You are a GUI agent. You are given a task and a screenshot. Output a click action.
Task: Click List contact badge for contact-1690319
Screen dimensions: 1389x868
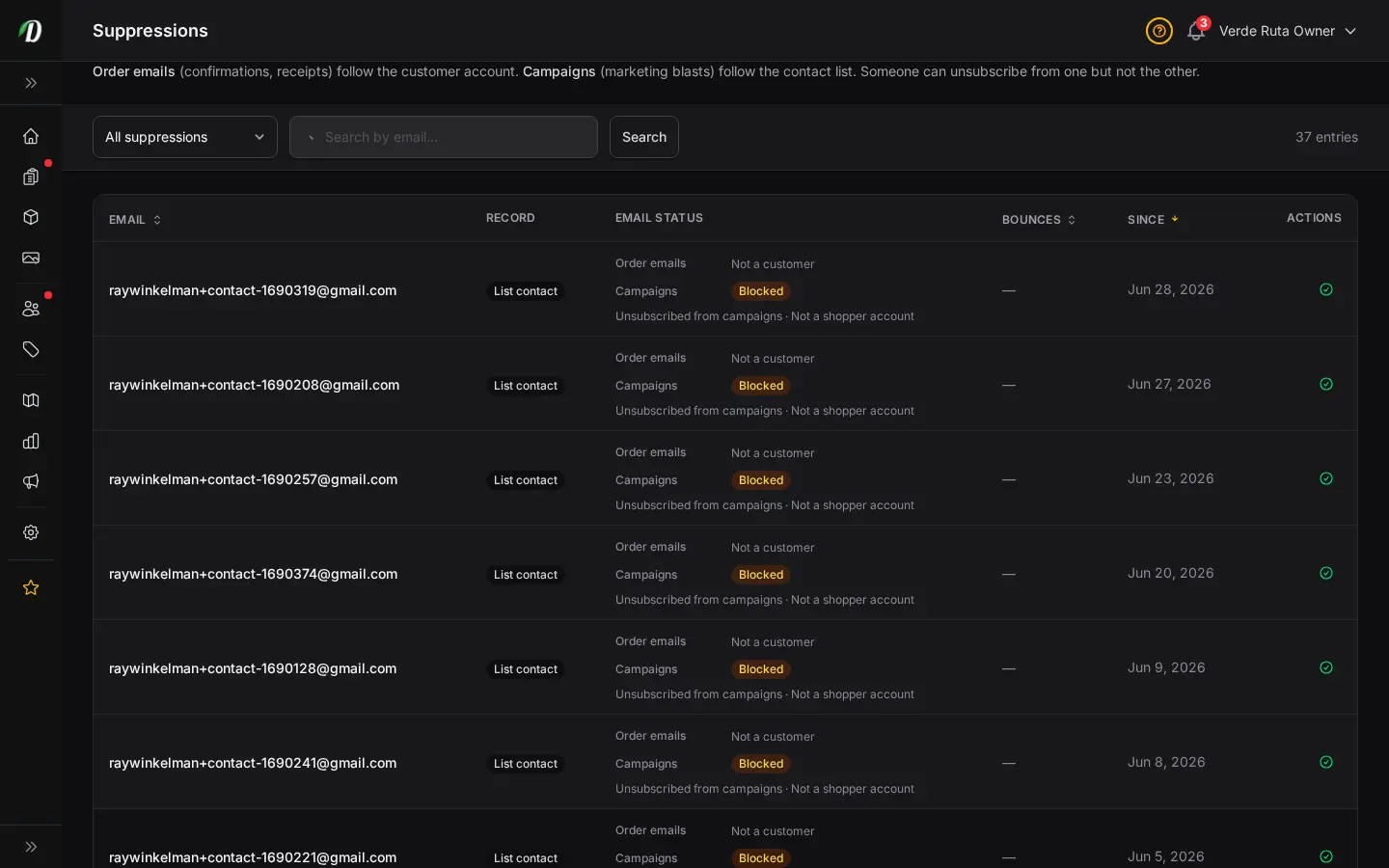pyautogui.click(x=526, y=291)
